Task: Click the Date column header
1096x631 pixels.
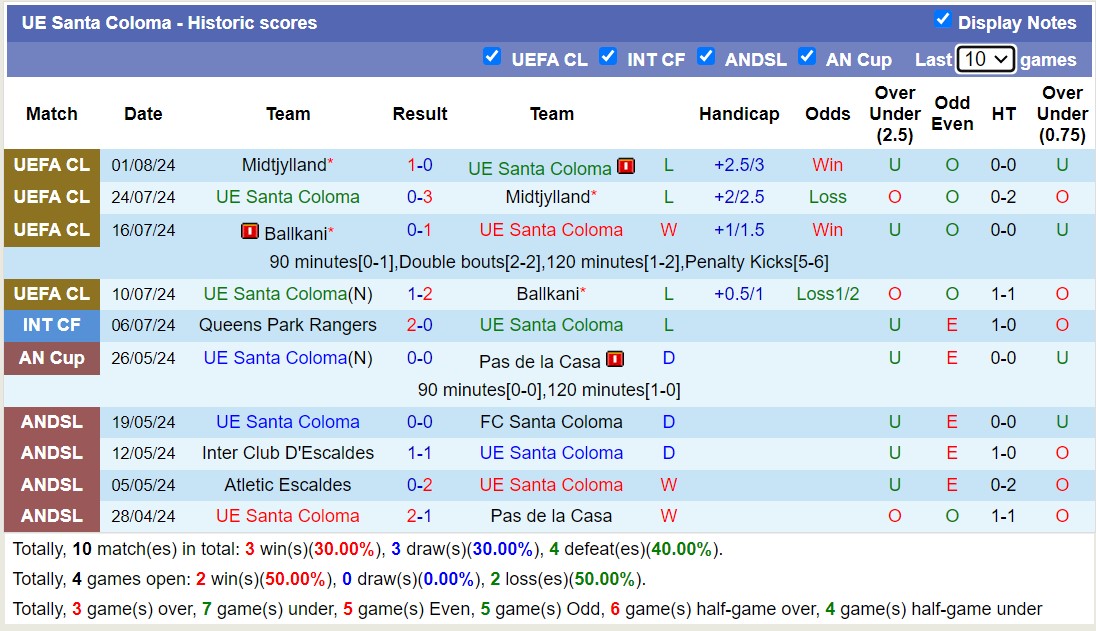Action: (x=143, y=114)
